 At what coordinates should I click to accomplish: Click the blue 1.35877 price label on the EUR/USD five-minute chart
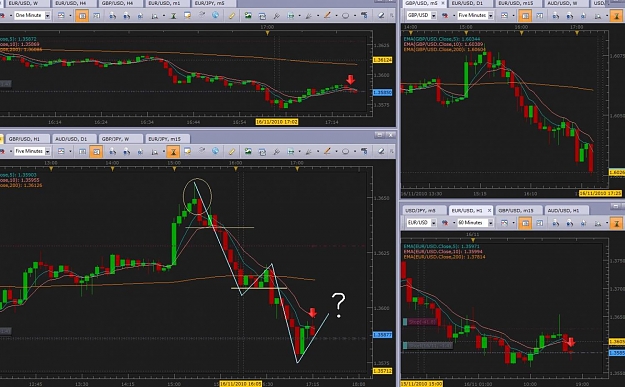pyautogui.click(x=382, y=335)
